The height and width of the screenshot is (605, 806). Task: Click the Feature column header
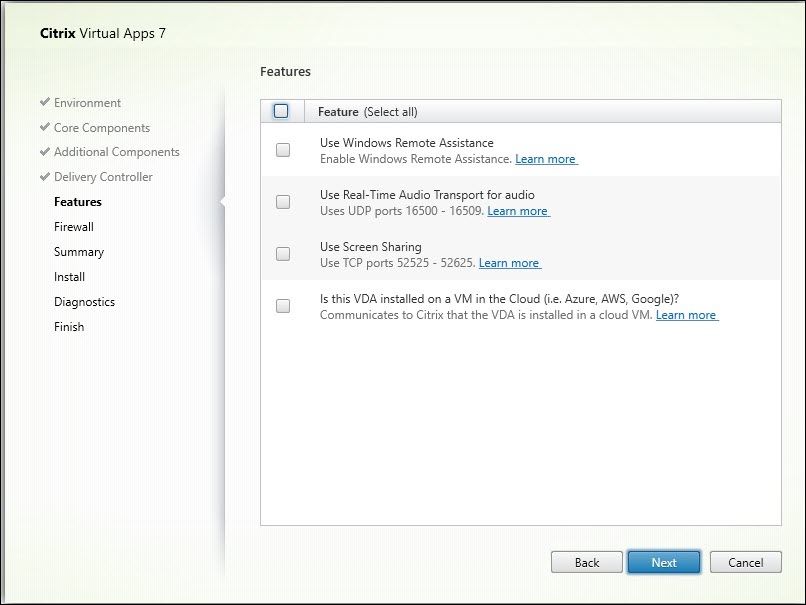338,112
